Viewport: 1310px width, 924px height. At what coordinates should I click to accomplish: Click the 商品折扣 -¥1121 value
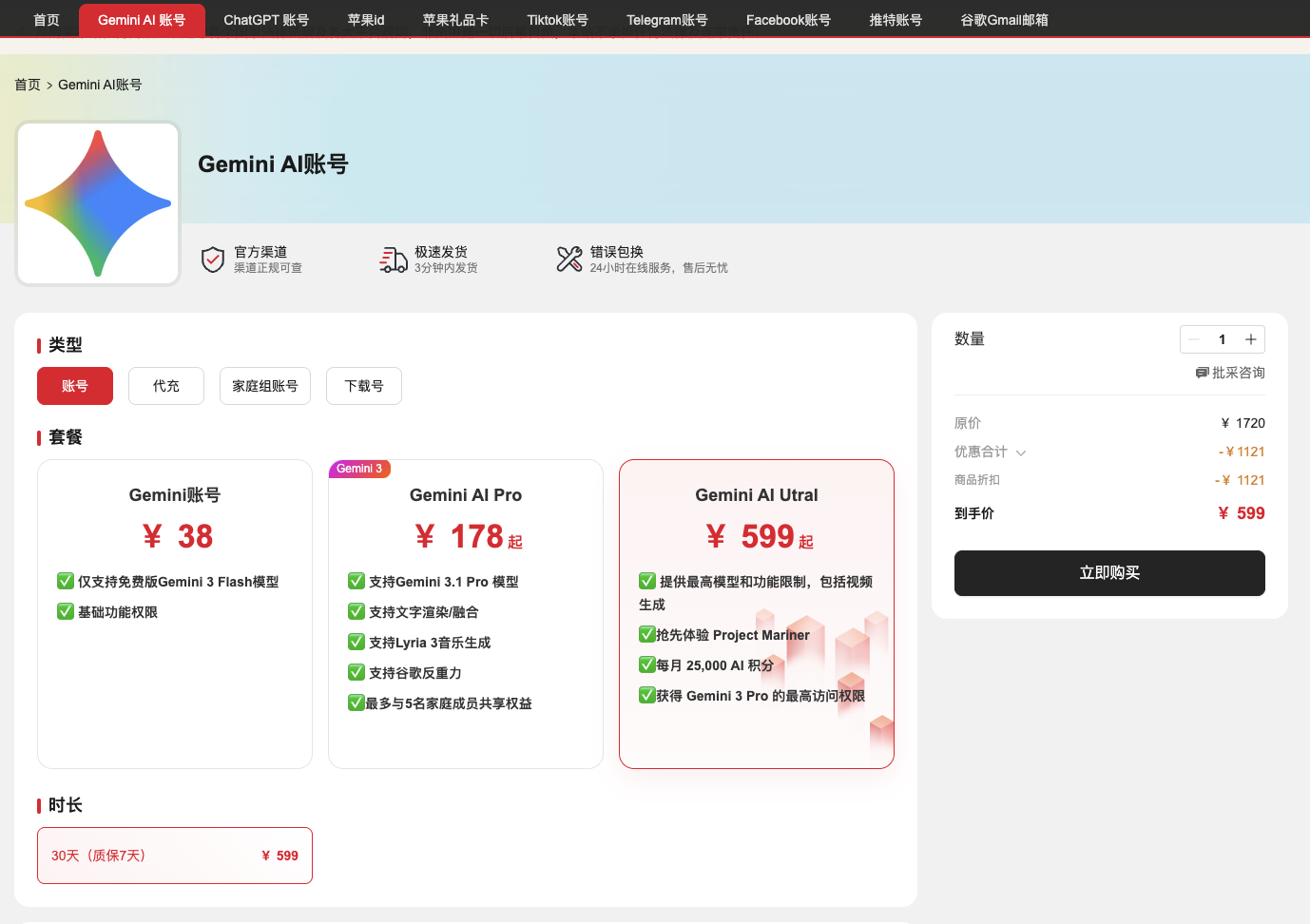pyautogui.click(x=1240, y=480)
